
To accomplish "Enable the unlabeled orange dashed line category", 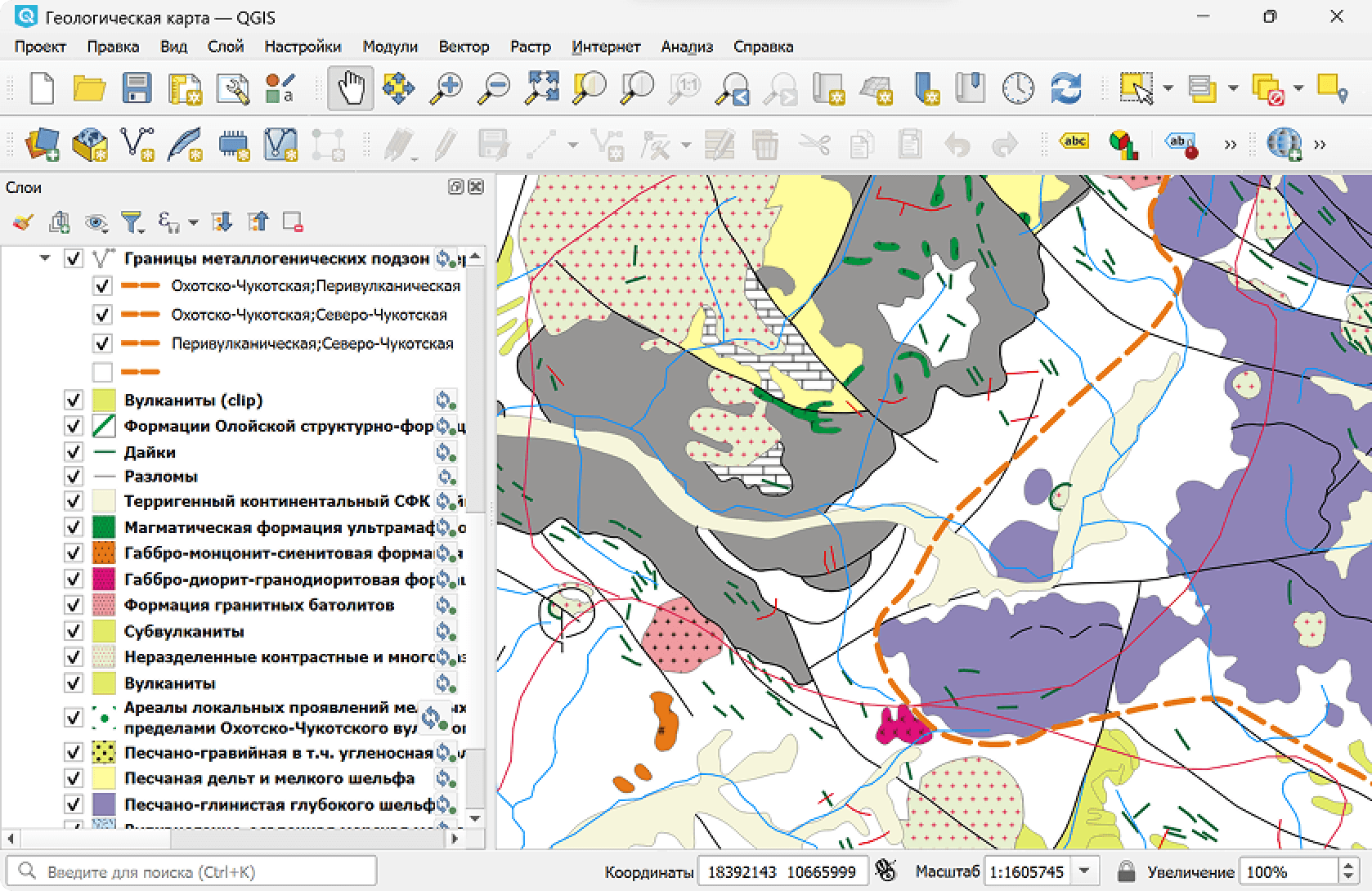I will click(x=102, y=372).
